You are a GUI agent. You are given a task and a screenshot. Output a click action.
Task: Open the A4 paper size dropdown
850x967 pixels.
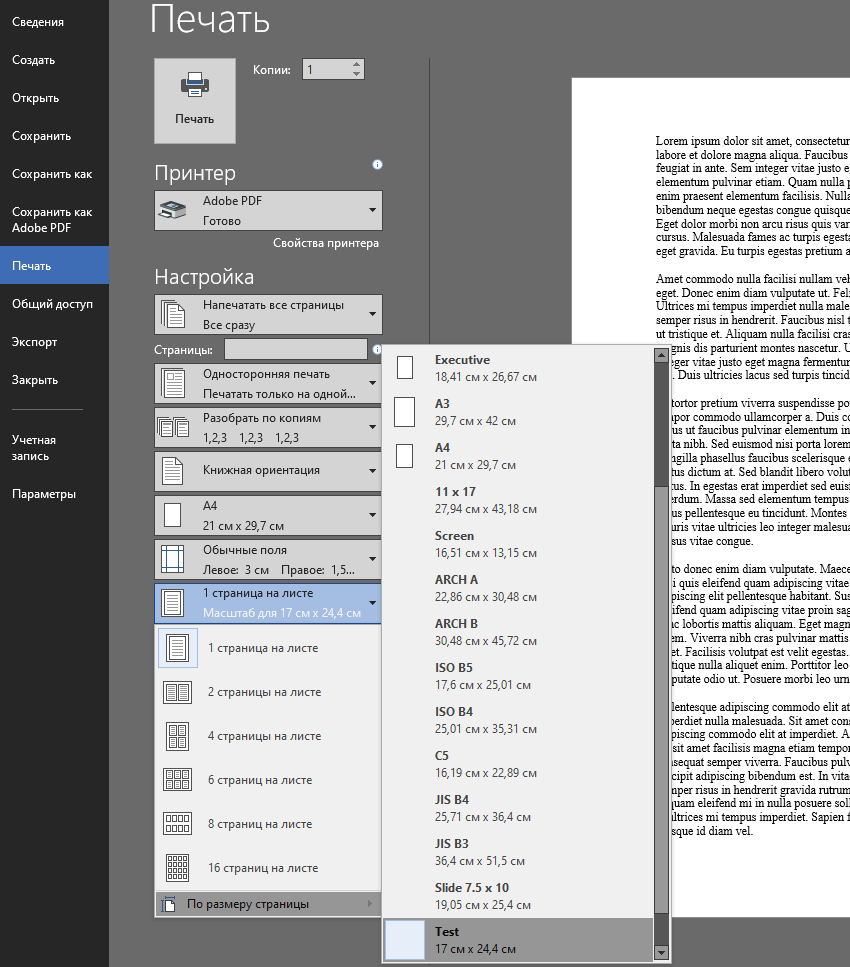[x=268, y=516]
